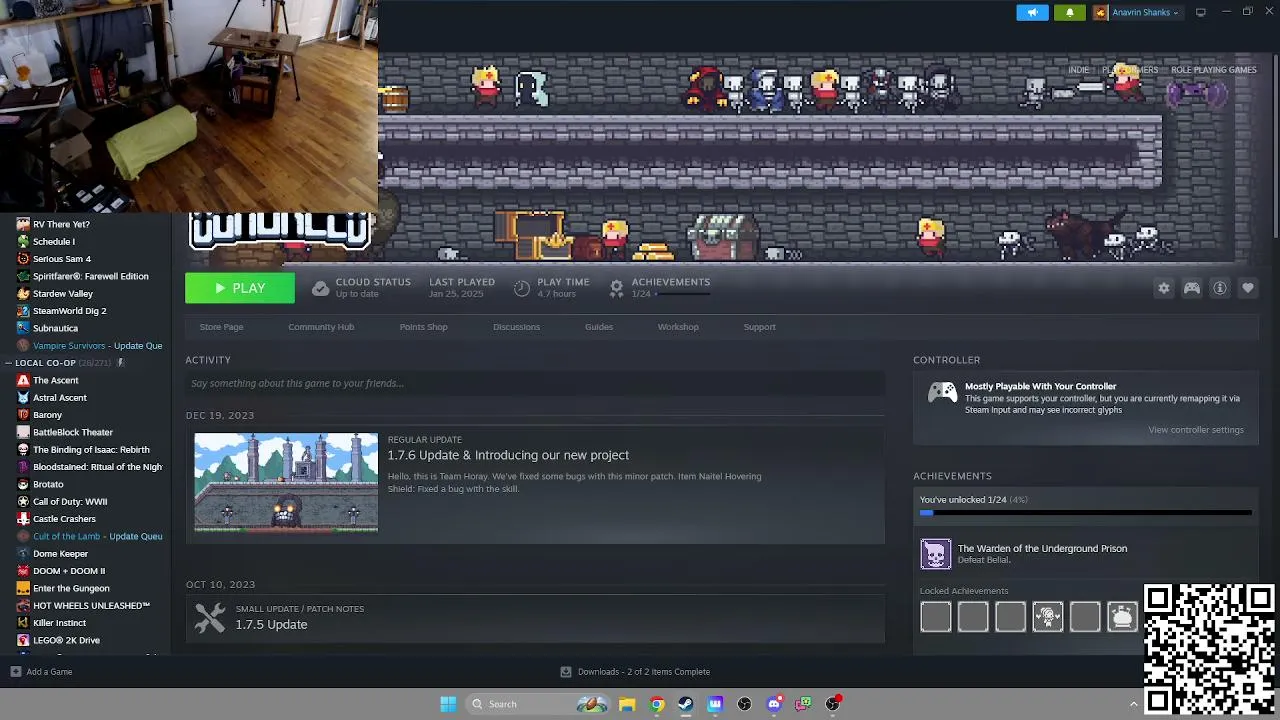Select the third locked achievement tile
This screenshot has width=1280, height=720.
point(1010,617)
